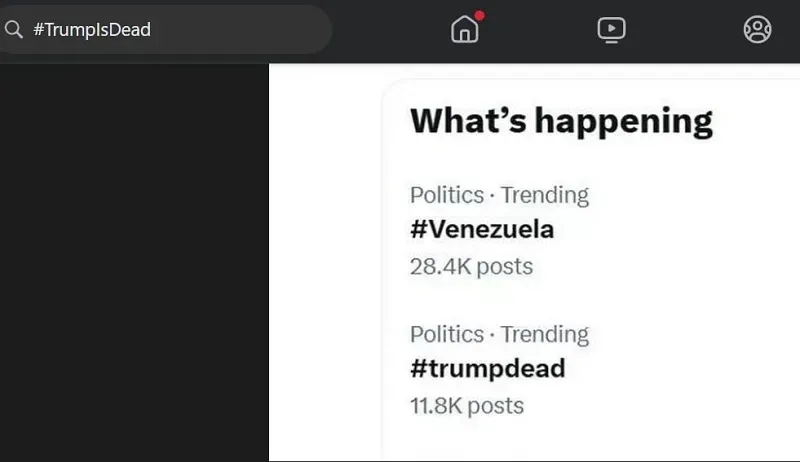Click the 11.8K posts count
Image resolution: width=800 pixels, height=462 pixels.
pos(467,405)
